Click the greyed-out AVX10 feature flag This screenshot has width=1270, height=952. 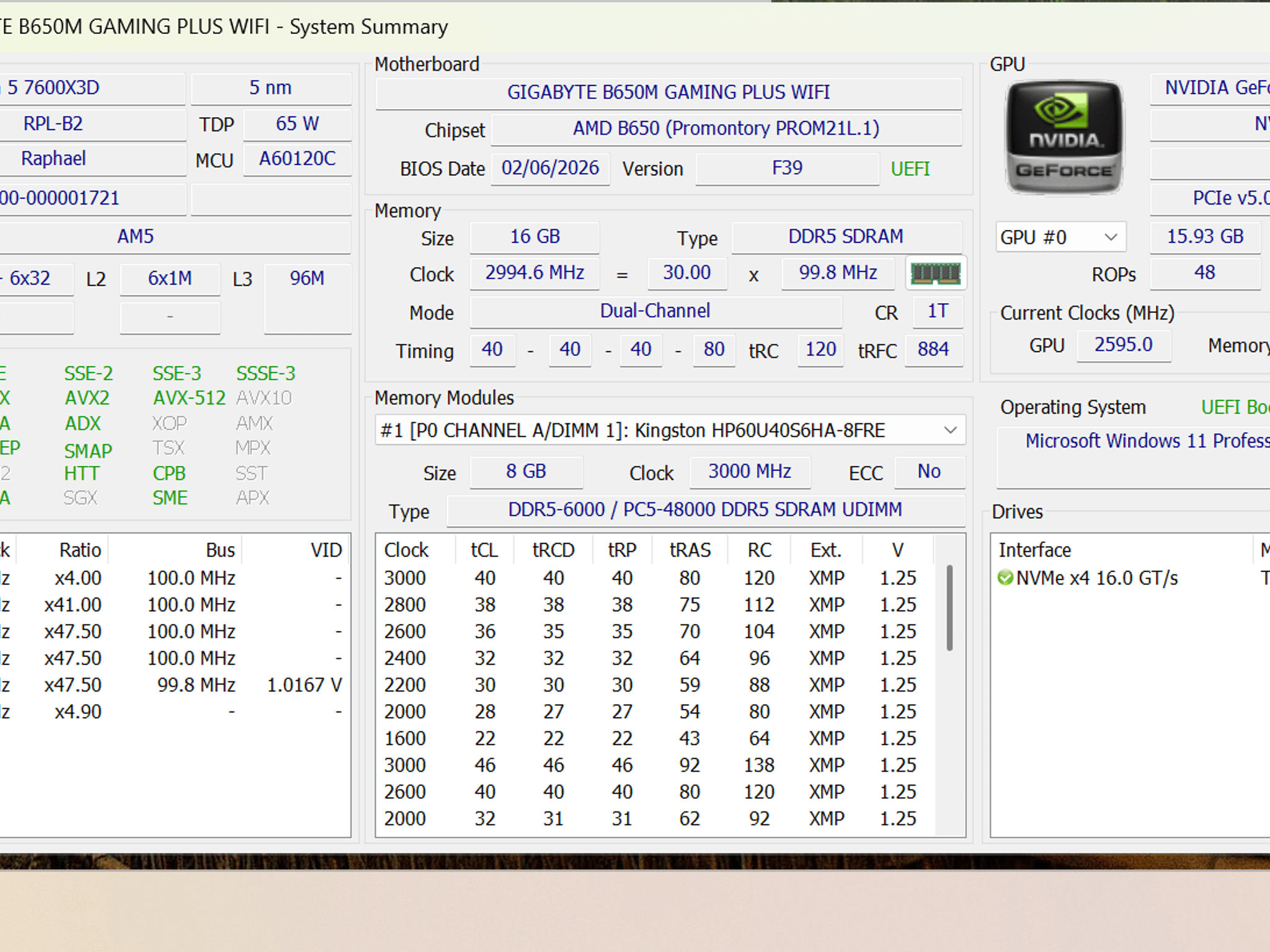tap(264, 398)
